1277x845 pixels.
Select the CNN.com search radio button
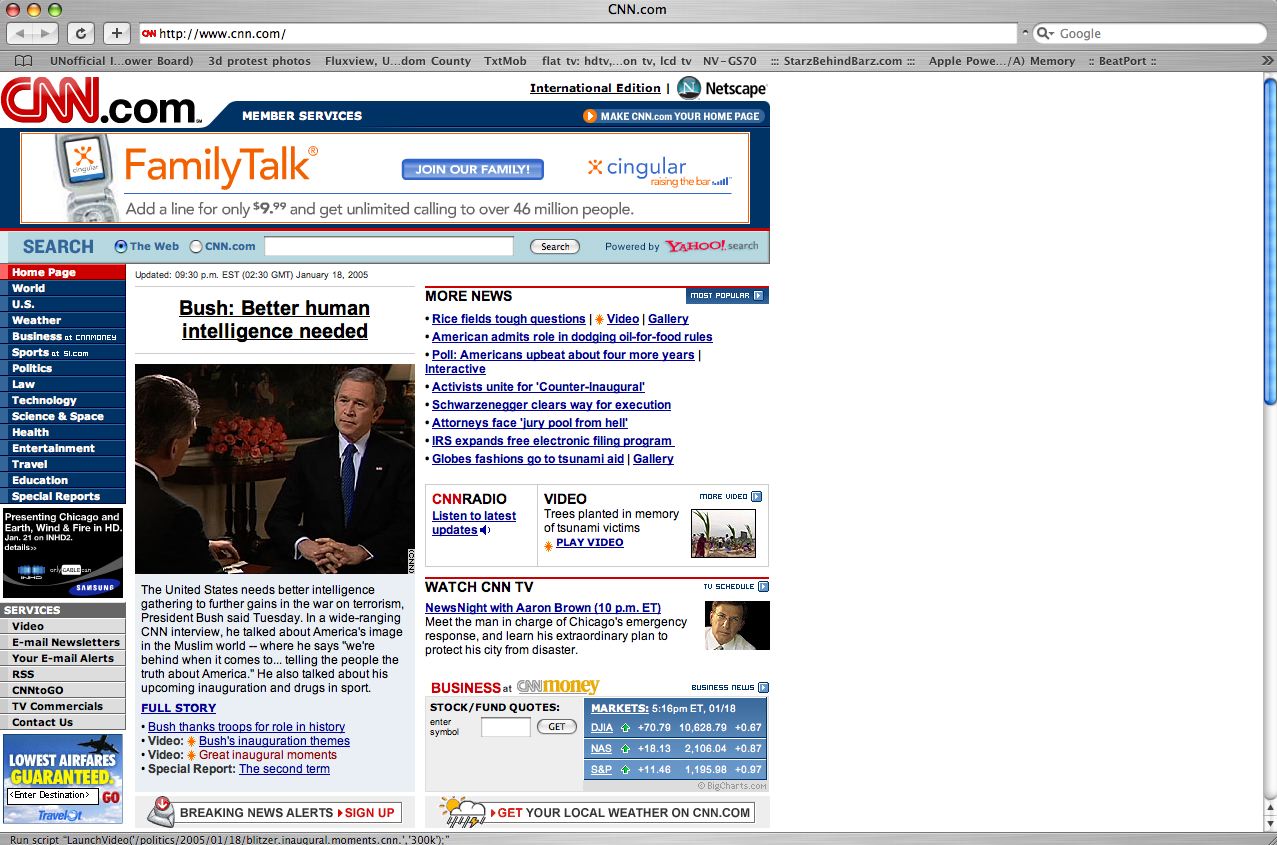click(196, 246)
